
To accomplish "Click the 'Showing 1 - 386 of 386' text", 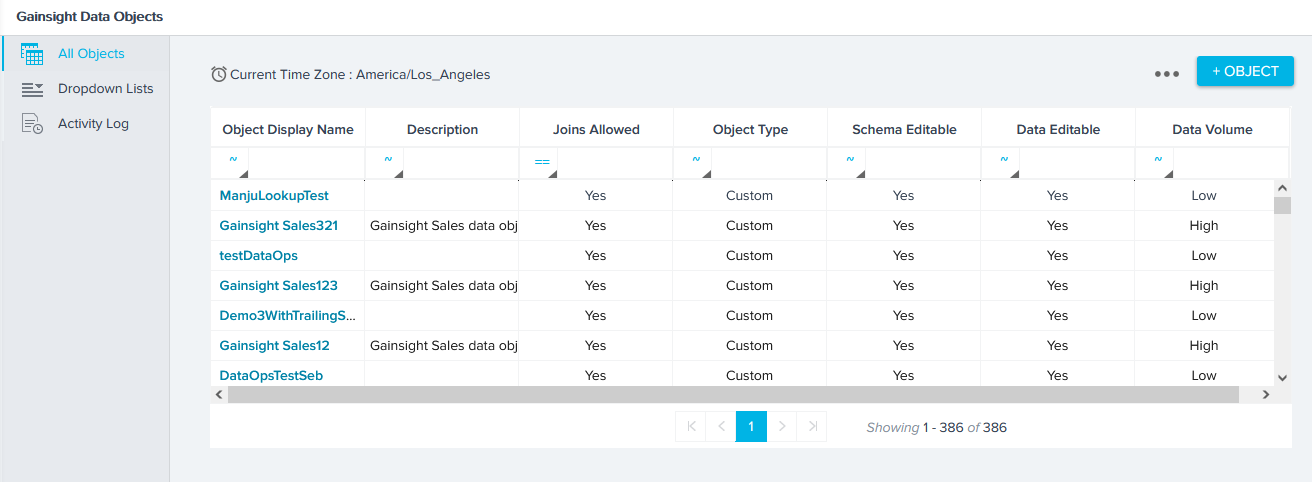I will tap(937, 427).
